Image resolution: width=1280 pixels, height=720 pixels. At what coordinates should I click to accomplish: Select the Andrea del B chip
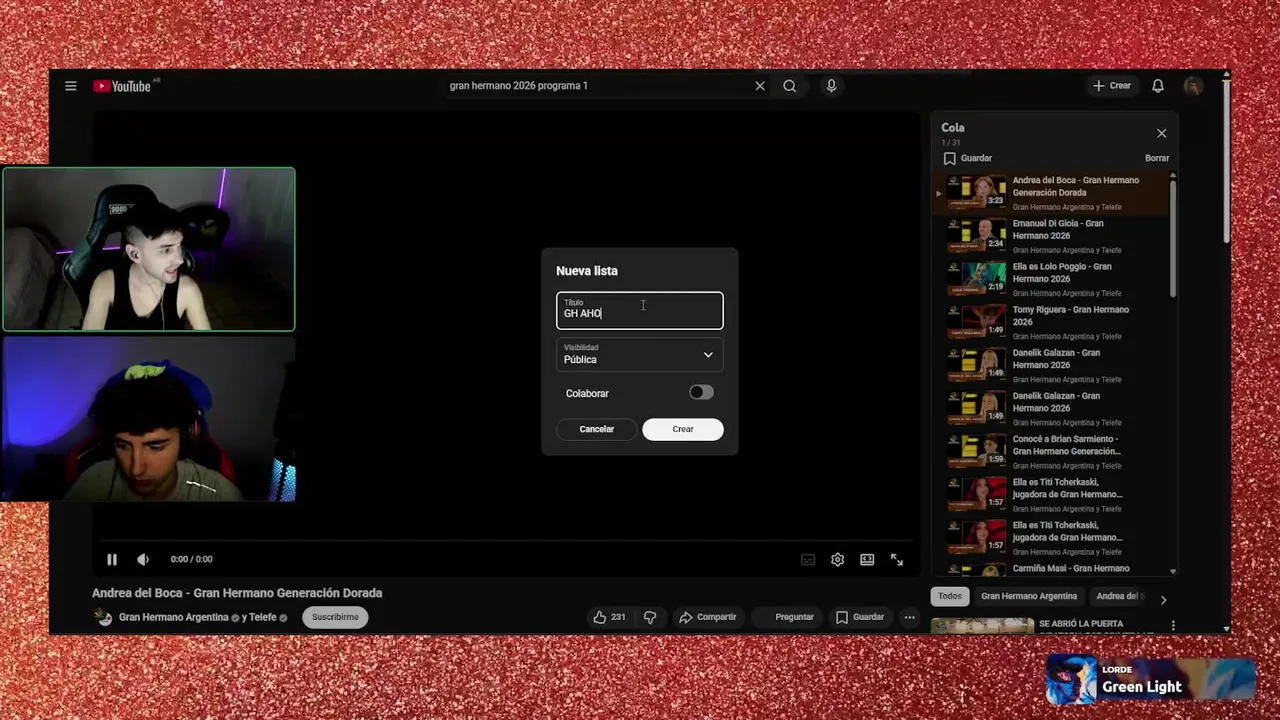coord(1119,596)
